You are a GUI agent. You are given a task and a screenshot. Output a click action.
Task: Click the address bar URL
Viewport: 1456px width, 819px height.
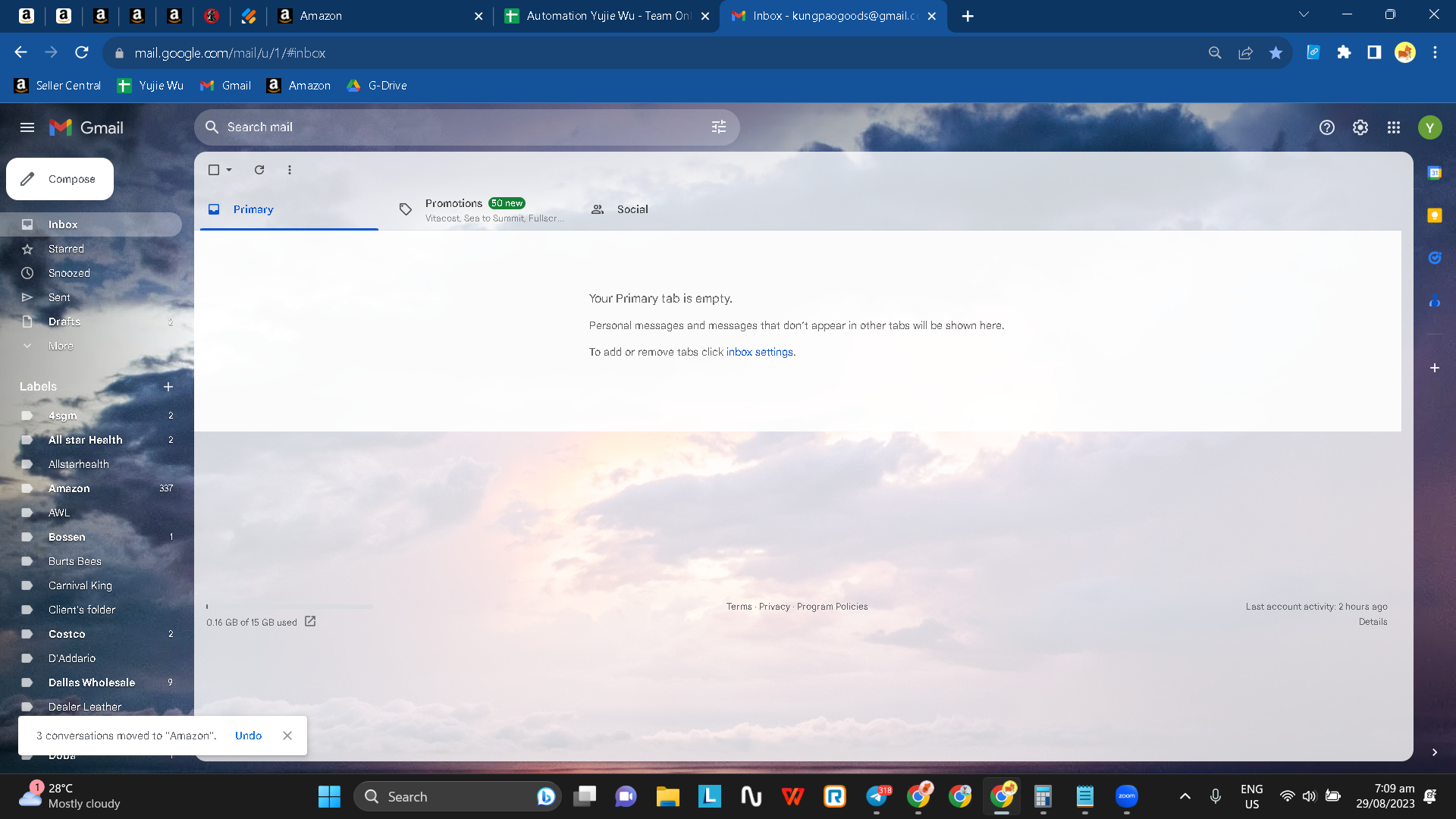point(230,53)
